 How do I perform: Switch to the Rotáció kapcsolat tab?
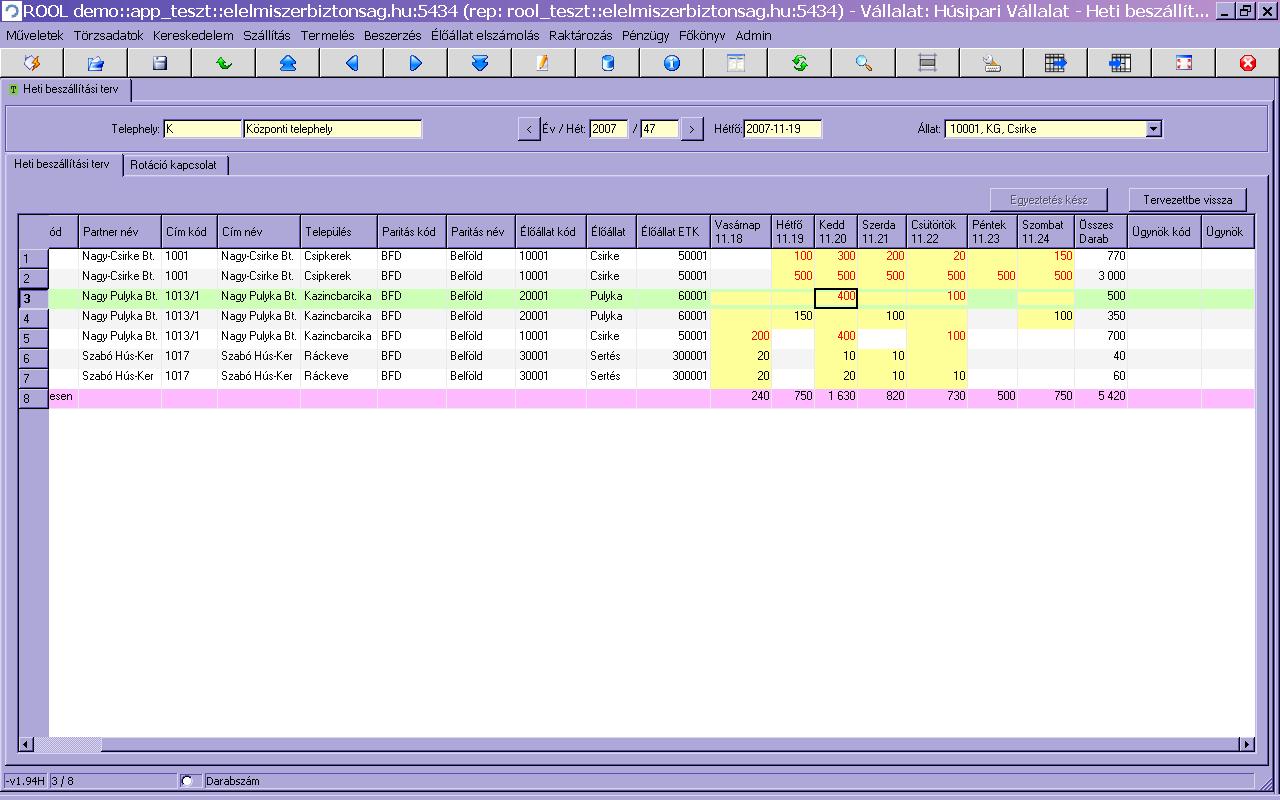tap(174, 165)
